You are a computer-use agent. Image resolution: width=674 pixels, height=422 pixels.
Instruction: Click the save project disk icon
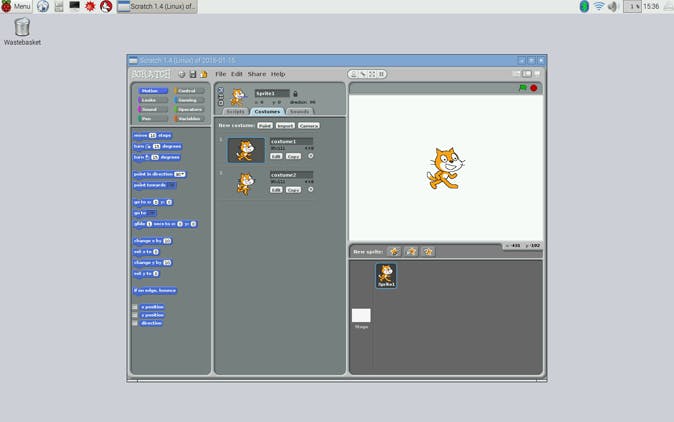point(193,74)
